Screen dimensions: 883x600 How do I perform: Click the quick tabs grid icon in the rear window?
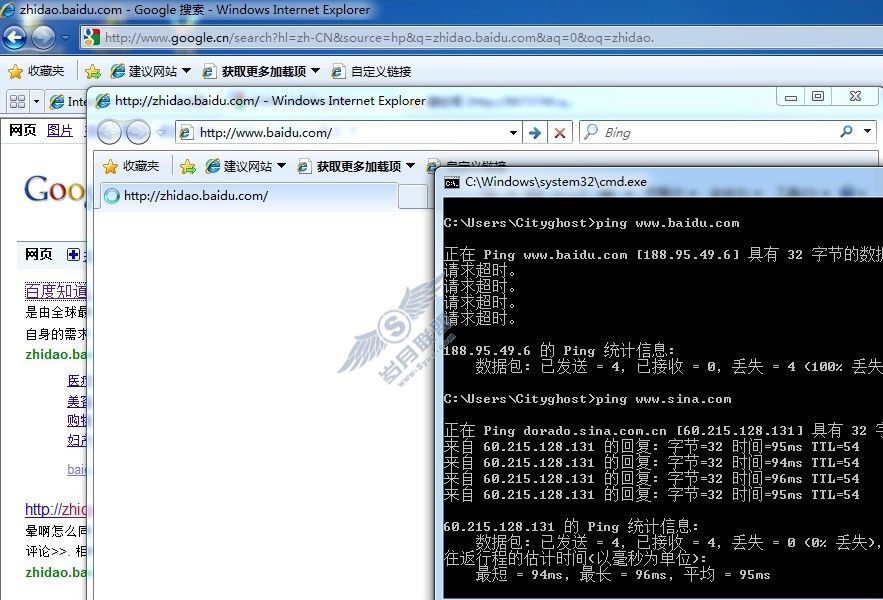[x=17, y=101]
